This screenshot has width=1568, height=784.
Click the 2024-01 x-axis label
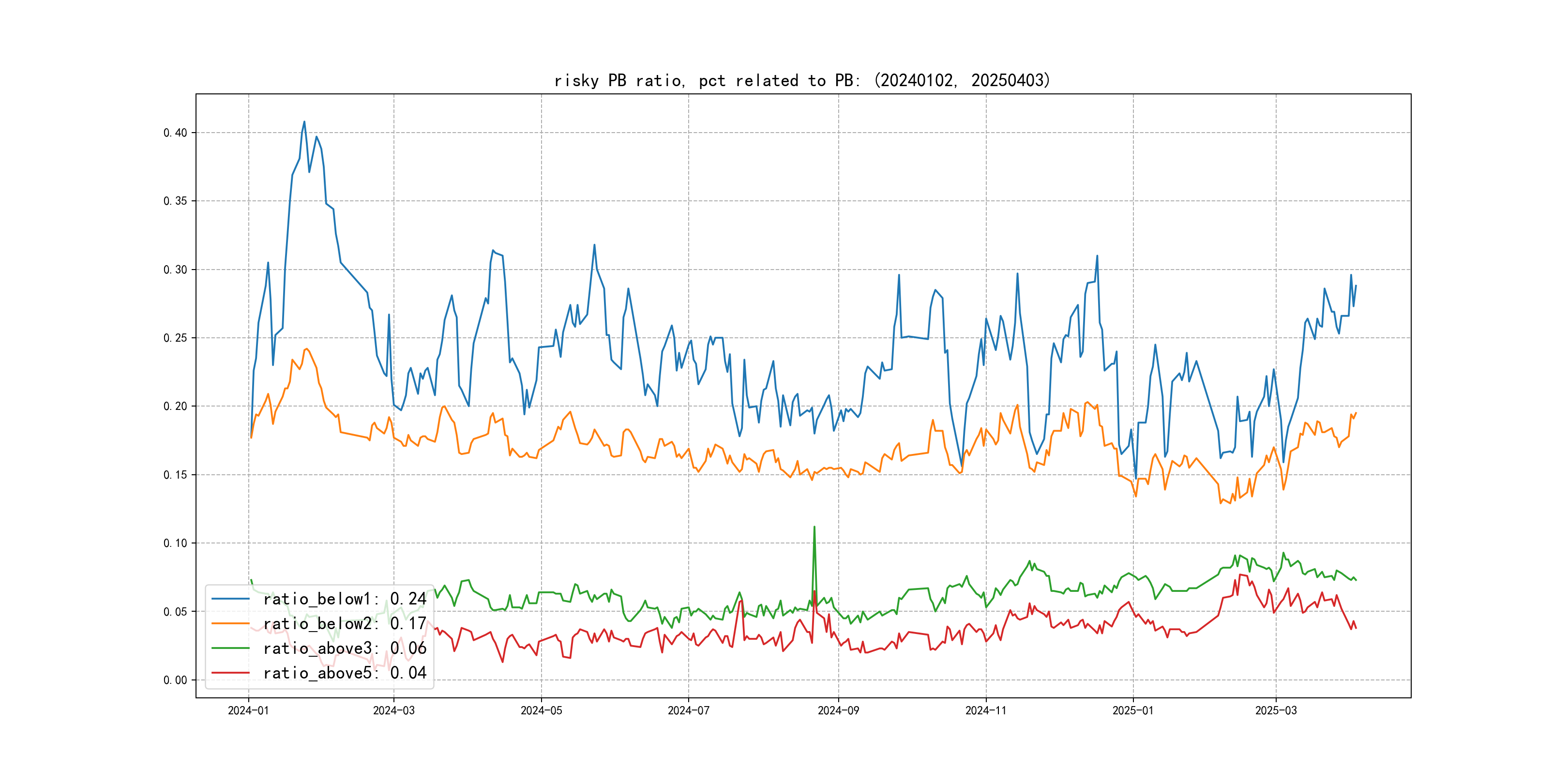tap(248, 710)
